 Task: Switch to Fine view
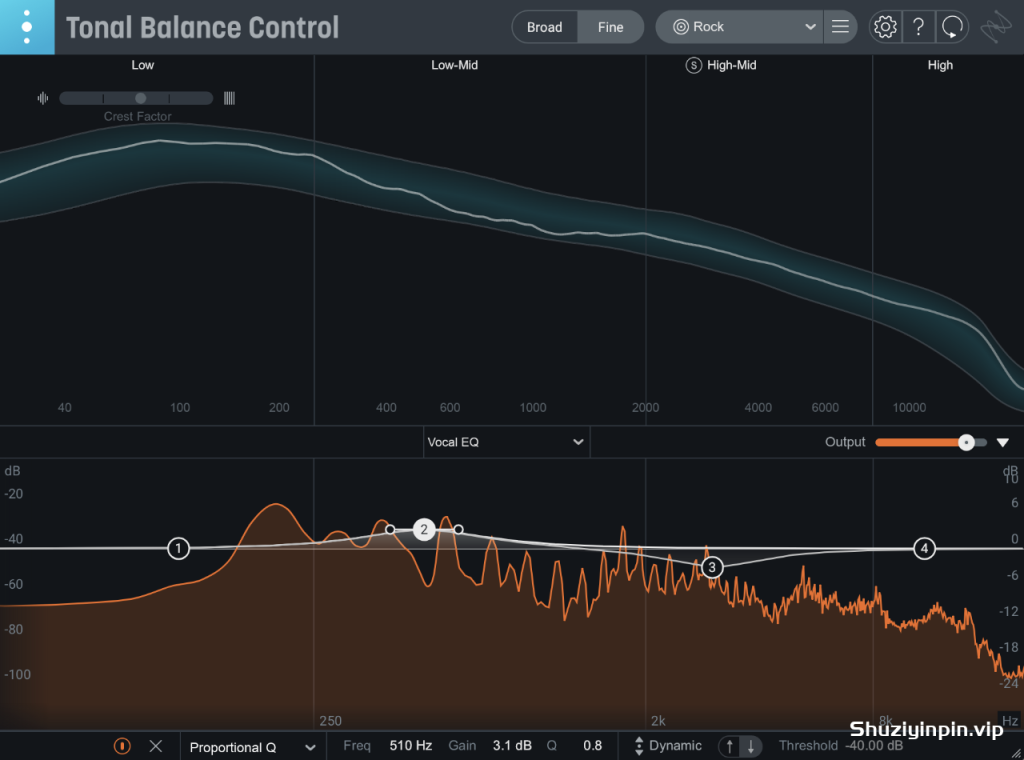(x=611, y=27)
